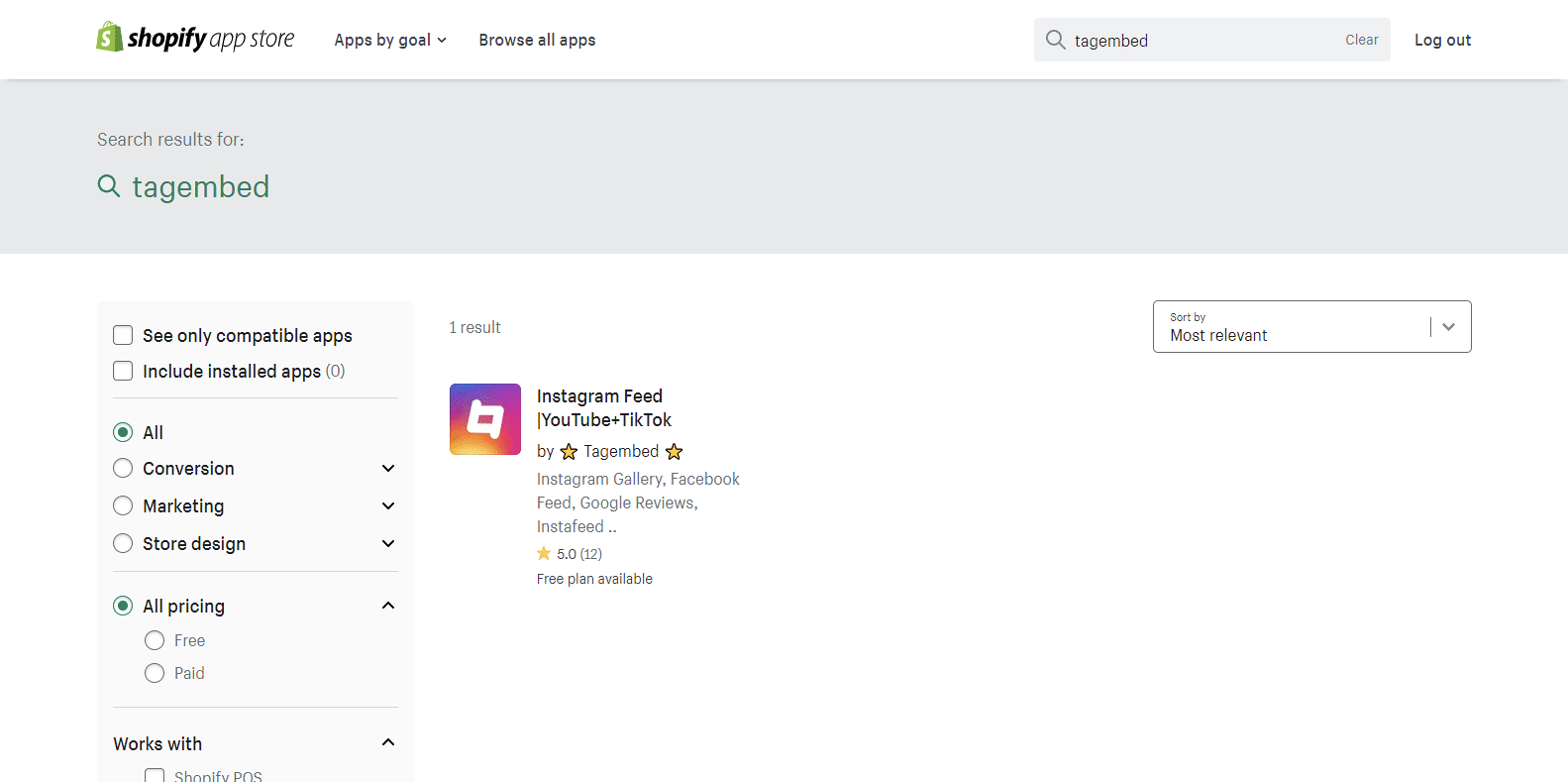Image resolution: width=1568 pixels, height=782 pixels.
Task: Open Instagram Feed |YouTube+TikTok app title
Action: coord(604,407)
